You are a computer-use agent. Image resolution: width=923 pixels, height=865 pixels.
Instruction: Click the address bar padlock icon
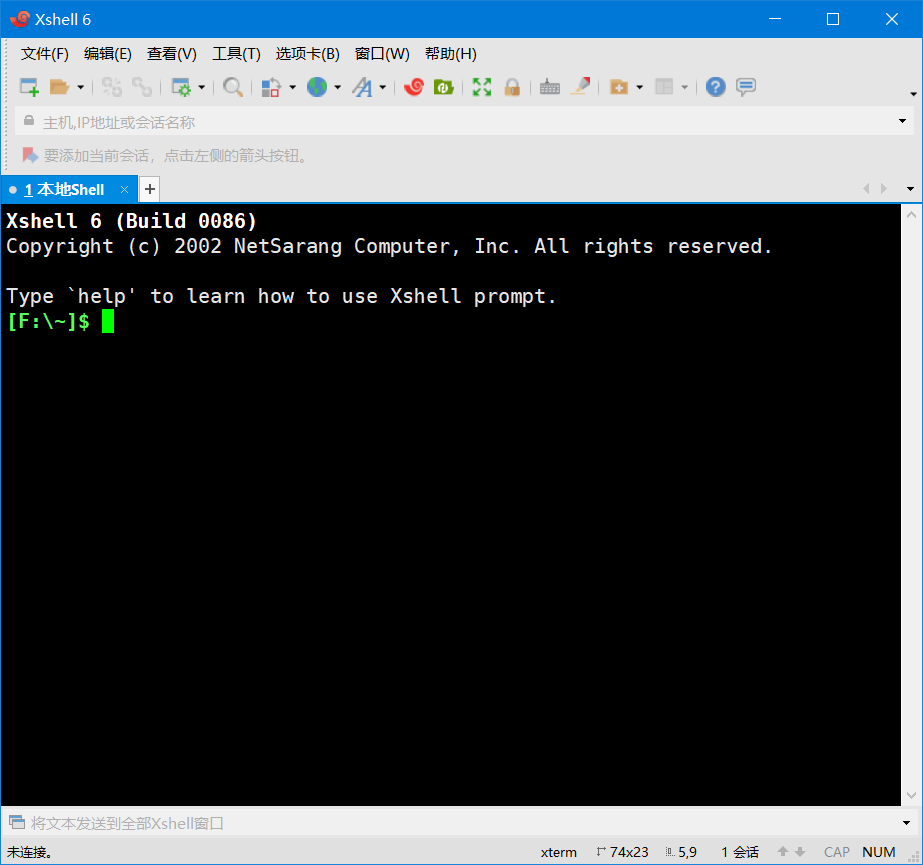29,121
